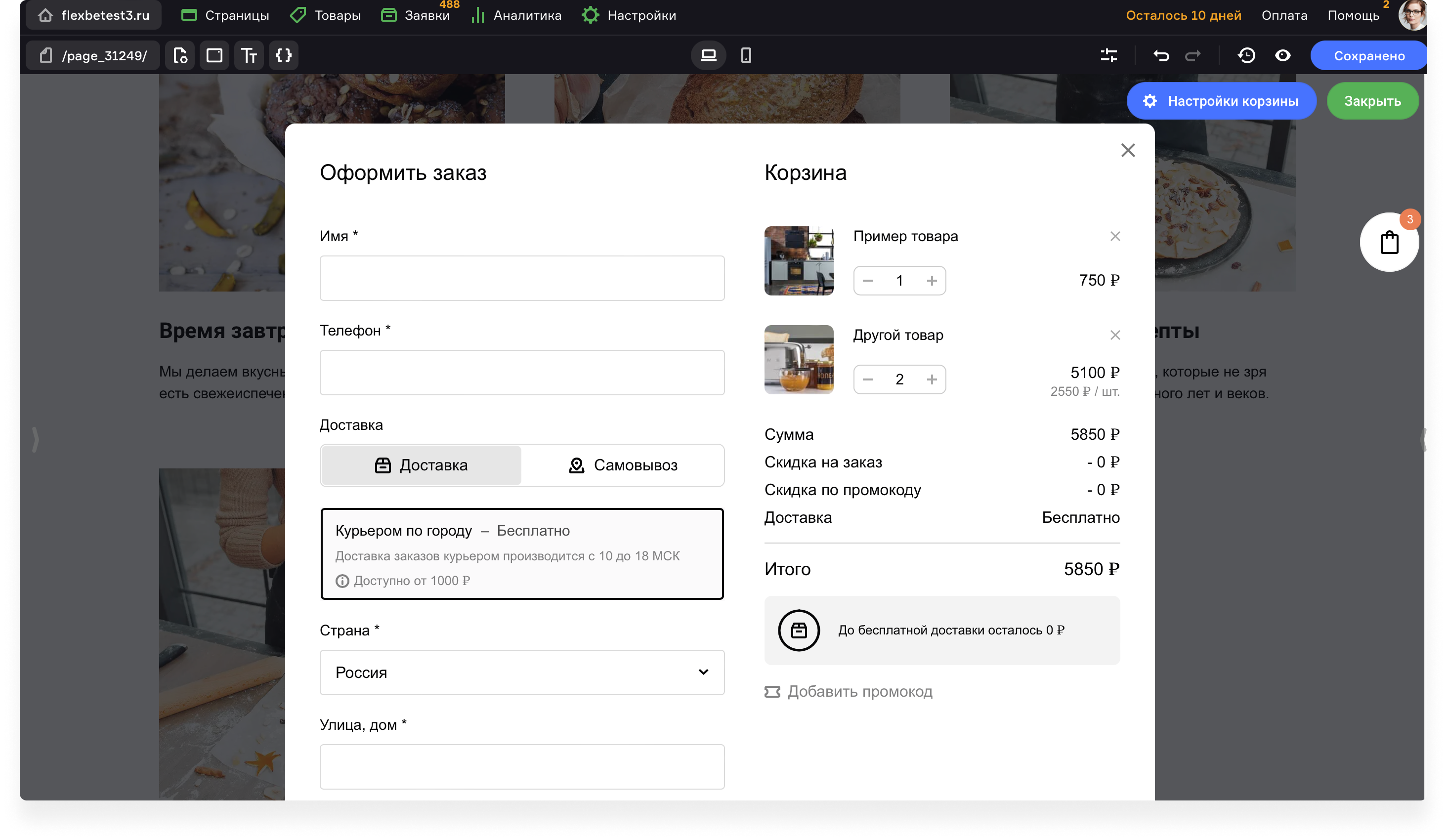Switch to mobile preview mode
Image resolution: width=1447 pixels, height=840 pixels.
tap(746, 56)
